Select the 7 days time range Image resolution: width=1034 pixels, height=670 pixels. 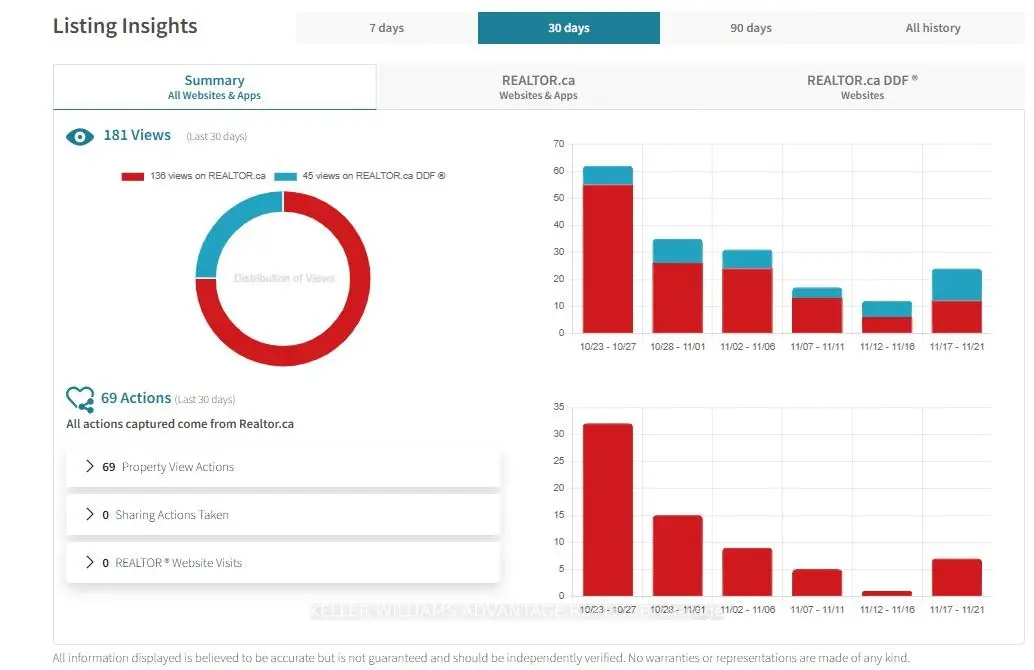click(x=386, y=28)
